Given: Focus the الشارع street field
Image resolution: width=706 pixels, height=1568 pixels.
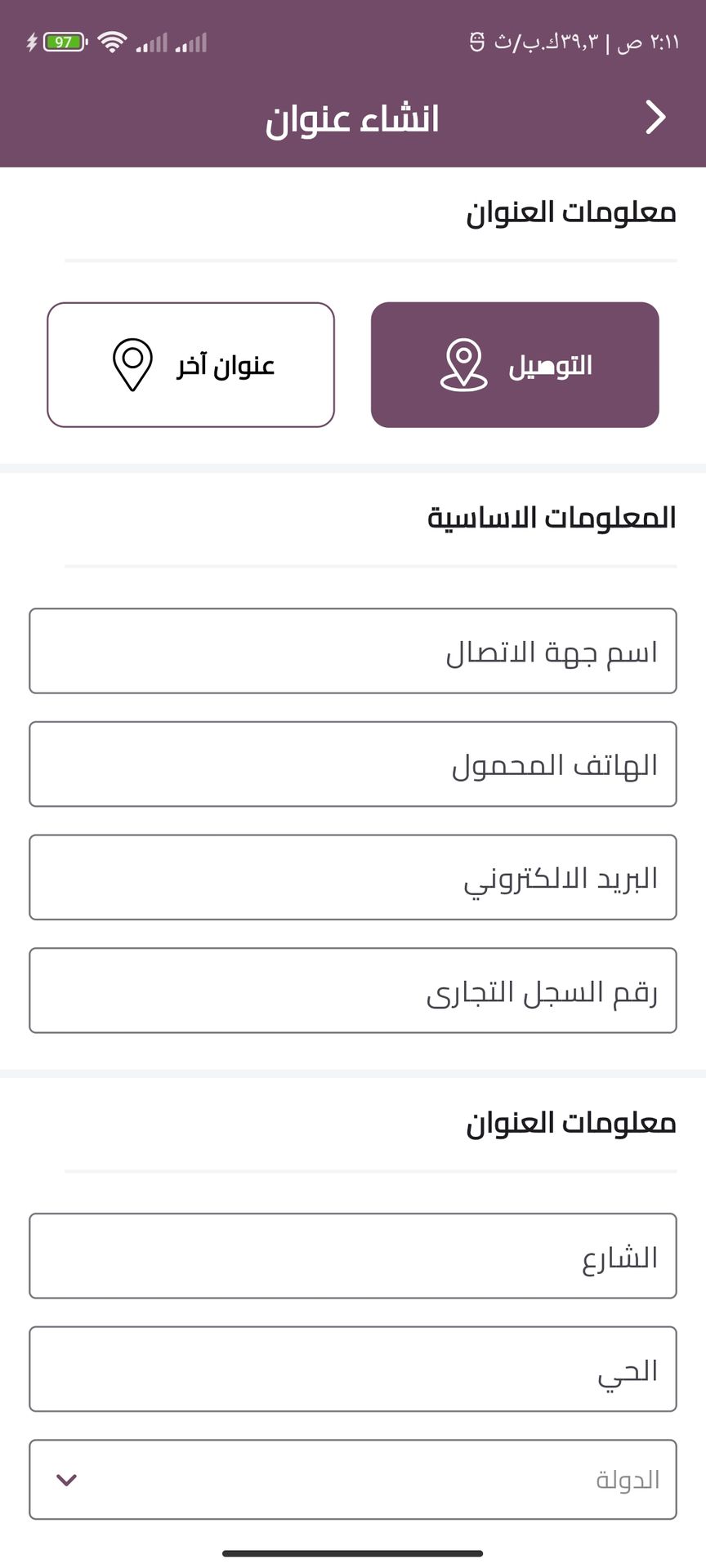Looking at the screenshot, I should 353,1256.
